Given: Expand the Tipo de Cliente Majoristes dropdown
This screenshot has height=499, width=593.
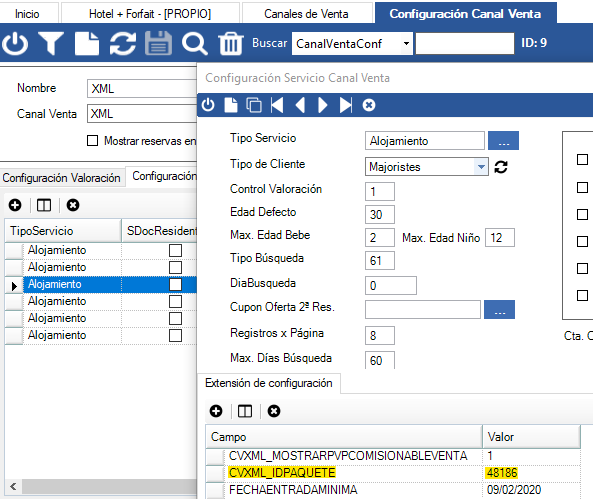Looking at the screenshot, I should [x=481, y=167].
